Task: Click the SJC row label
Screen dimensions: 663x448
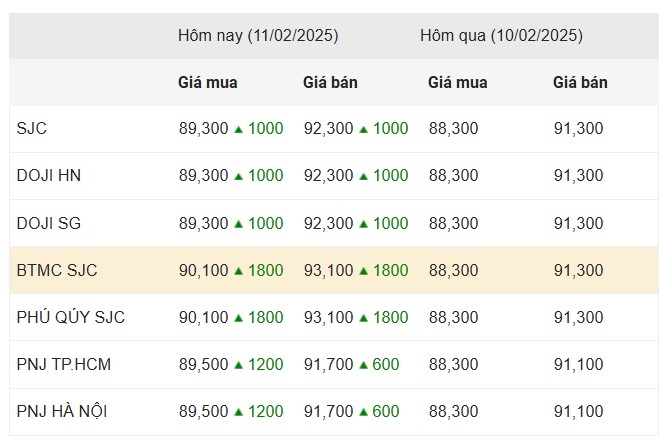Action: pyautogui.click(x=32, y=129)
